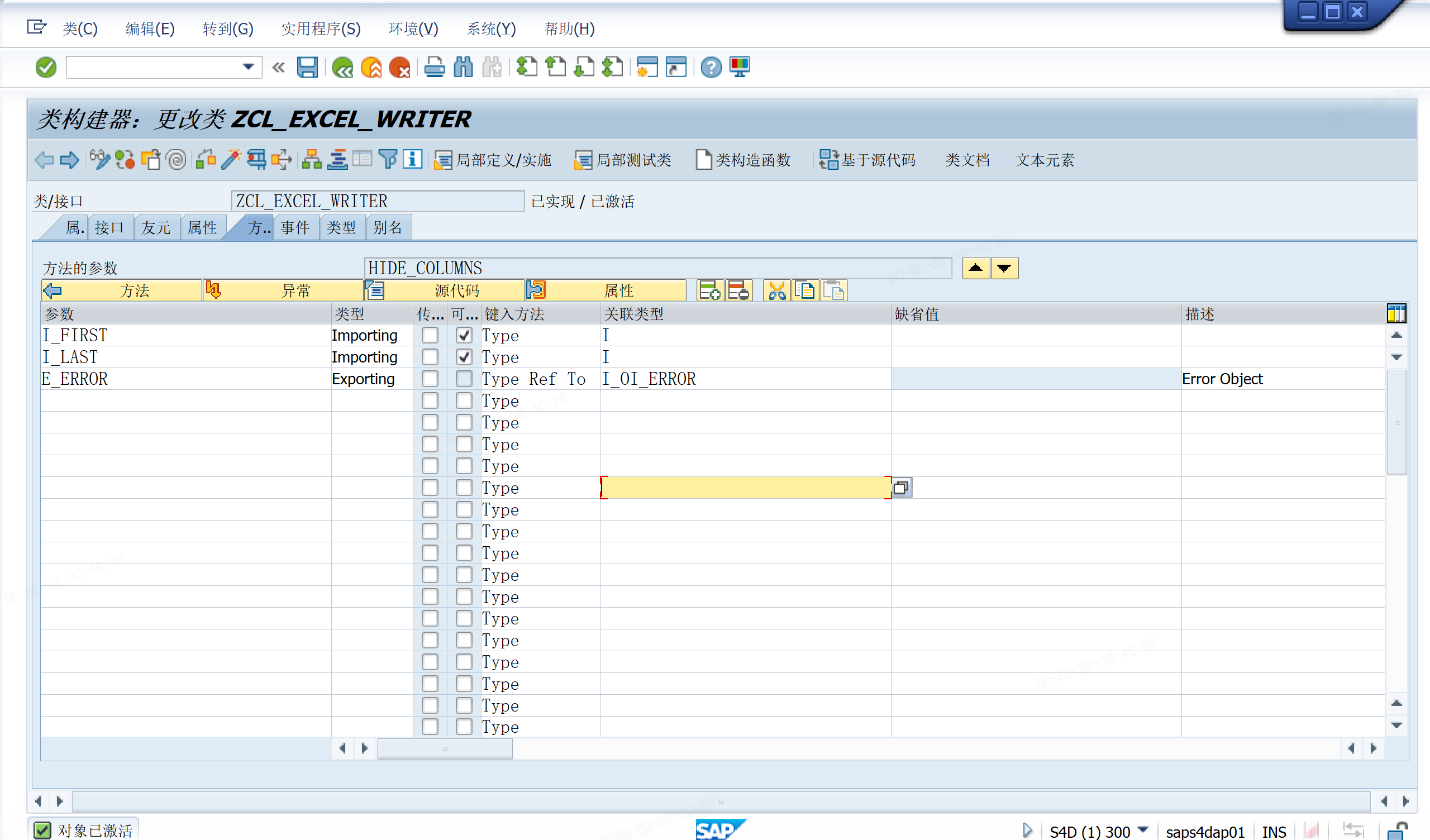Click the scissors Cut icon
This screenshot has height=840, width=1430.
point(778,291)
